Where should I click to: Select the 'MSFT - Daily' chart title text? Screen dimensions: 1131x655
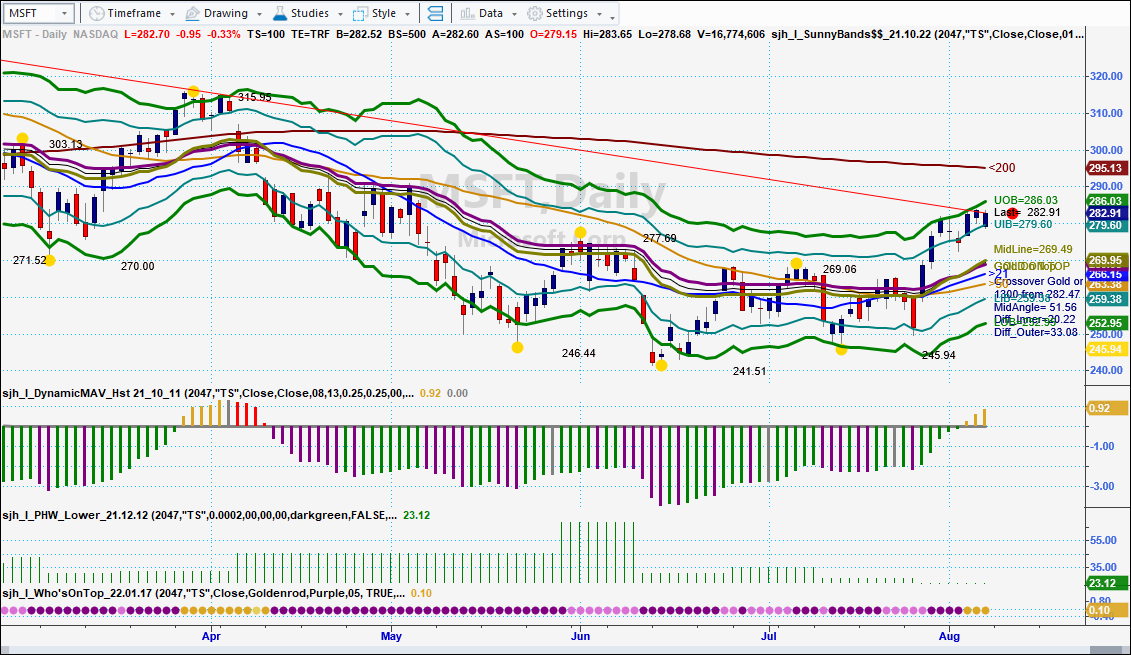[x=35, y=34]
